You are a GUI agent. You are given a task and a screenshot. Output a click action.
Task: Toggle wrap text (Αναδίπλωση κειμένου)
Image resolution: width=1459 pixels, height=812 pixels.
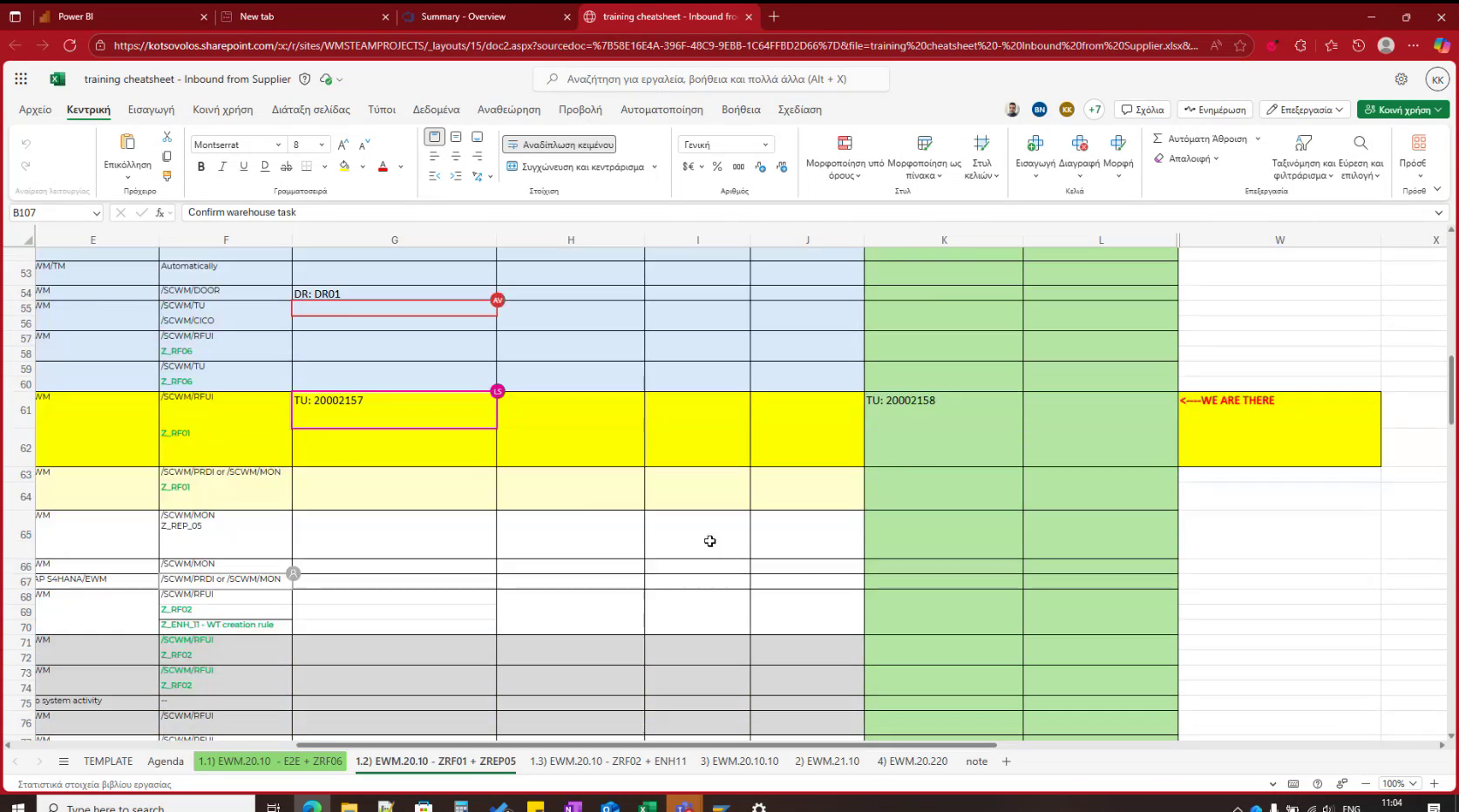point(558,144)
